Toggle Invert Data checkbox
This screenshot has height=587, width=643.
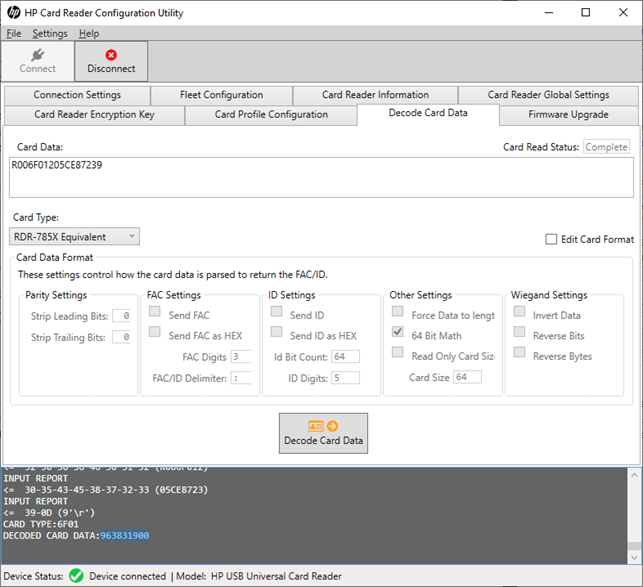coord(520,311)
